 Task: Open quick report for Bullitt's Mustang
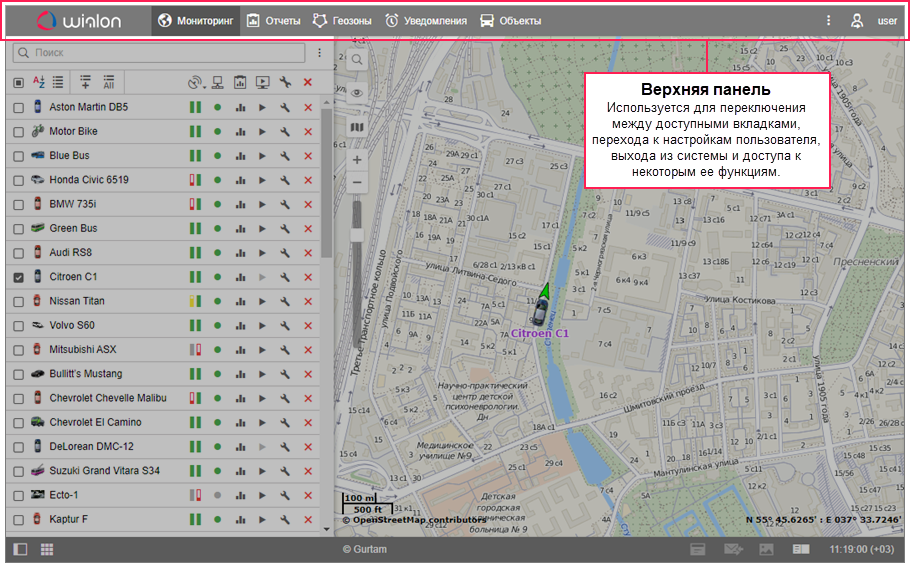pos(240,374)
